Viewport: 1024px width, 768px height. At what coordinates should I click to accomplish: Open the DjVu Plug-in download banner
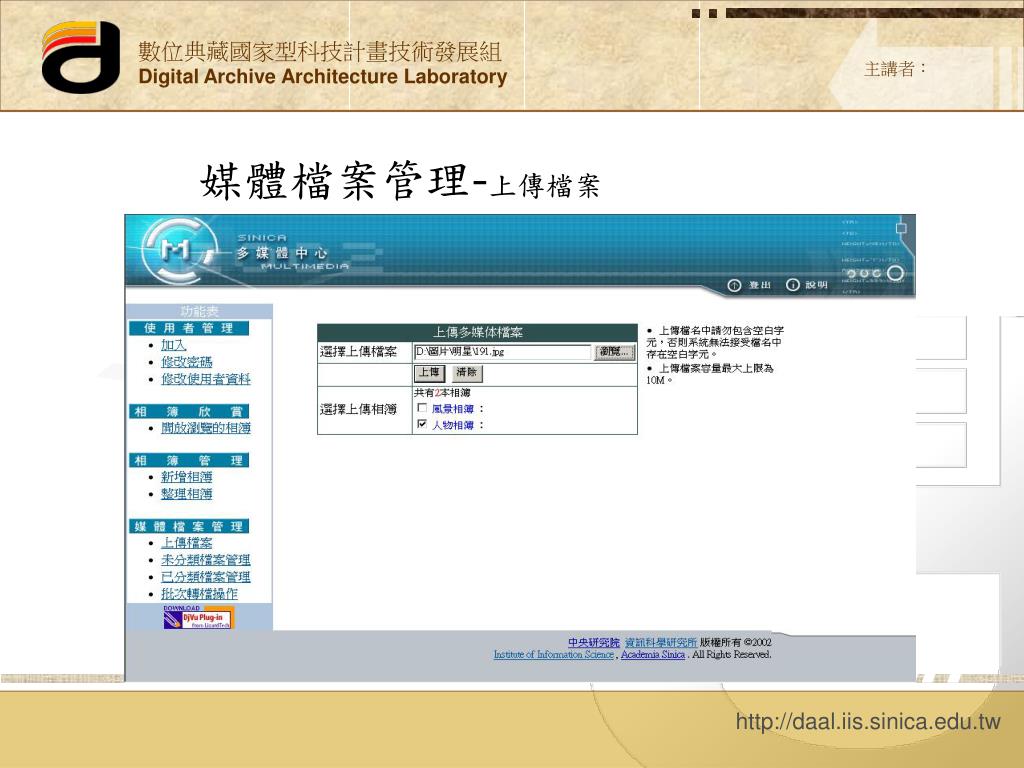point(198,617)
